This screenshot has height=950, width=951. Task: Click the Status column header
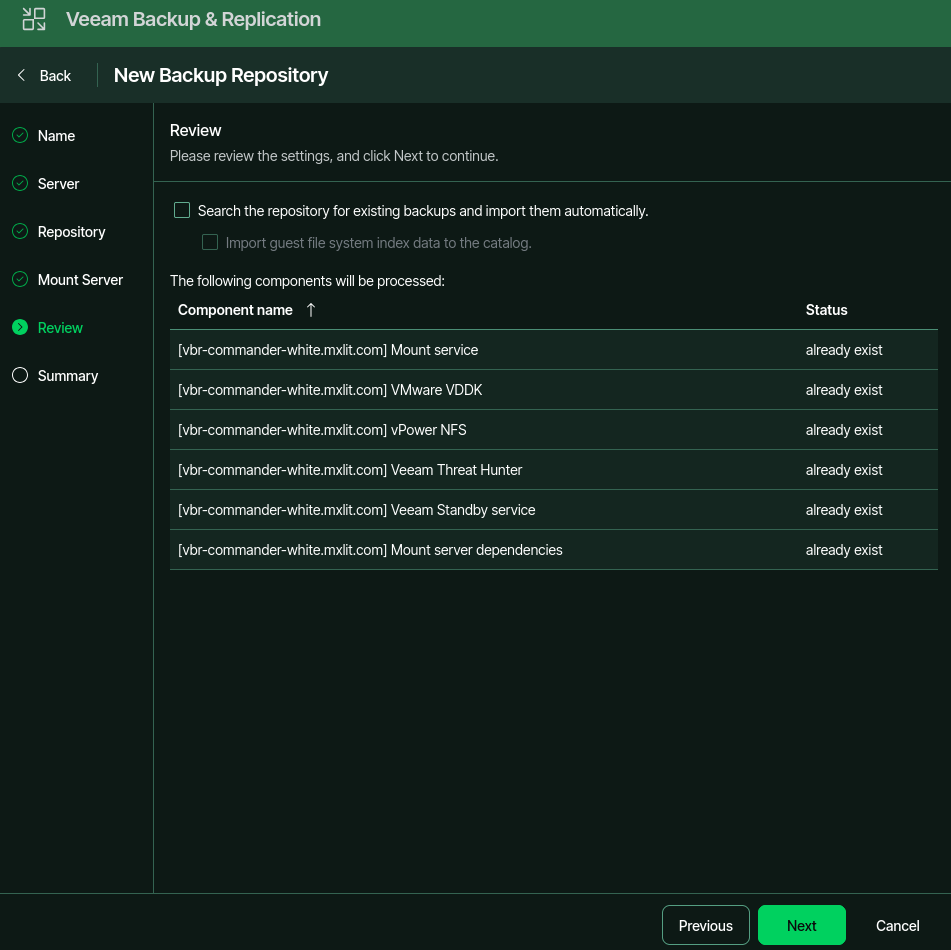coord(826,310)
